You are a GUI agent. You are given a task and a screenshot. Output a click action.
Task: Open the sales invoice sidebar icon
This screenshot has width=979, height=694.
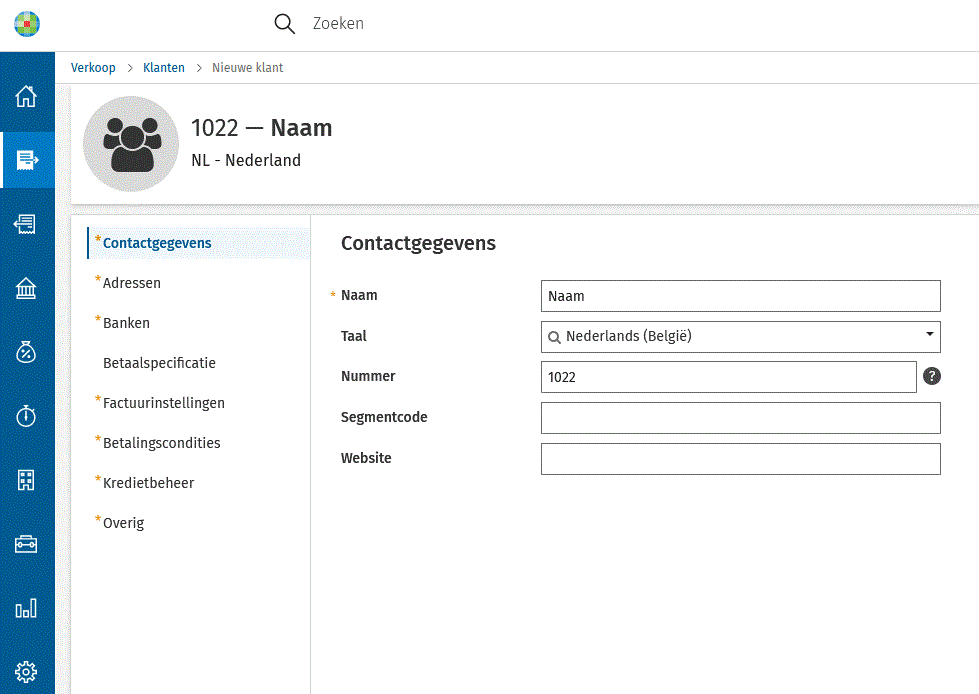tap(27, 160)
